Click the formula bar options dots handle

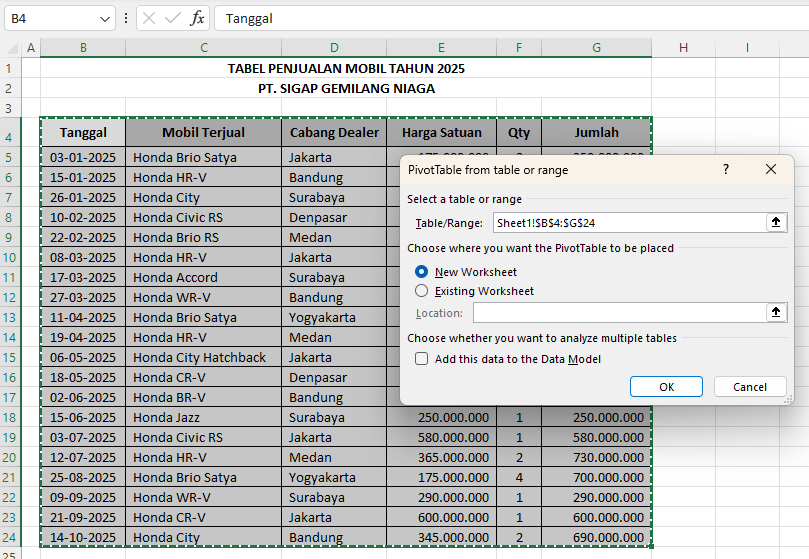125,18
